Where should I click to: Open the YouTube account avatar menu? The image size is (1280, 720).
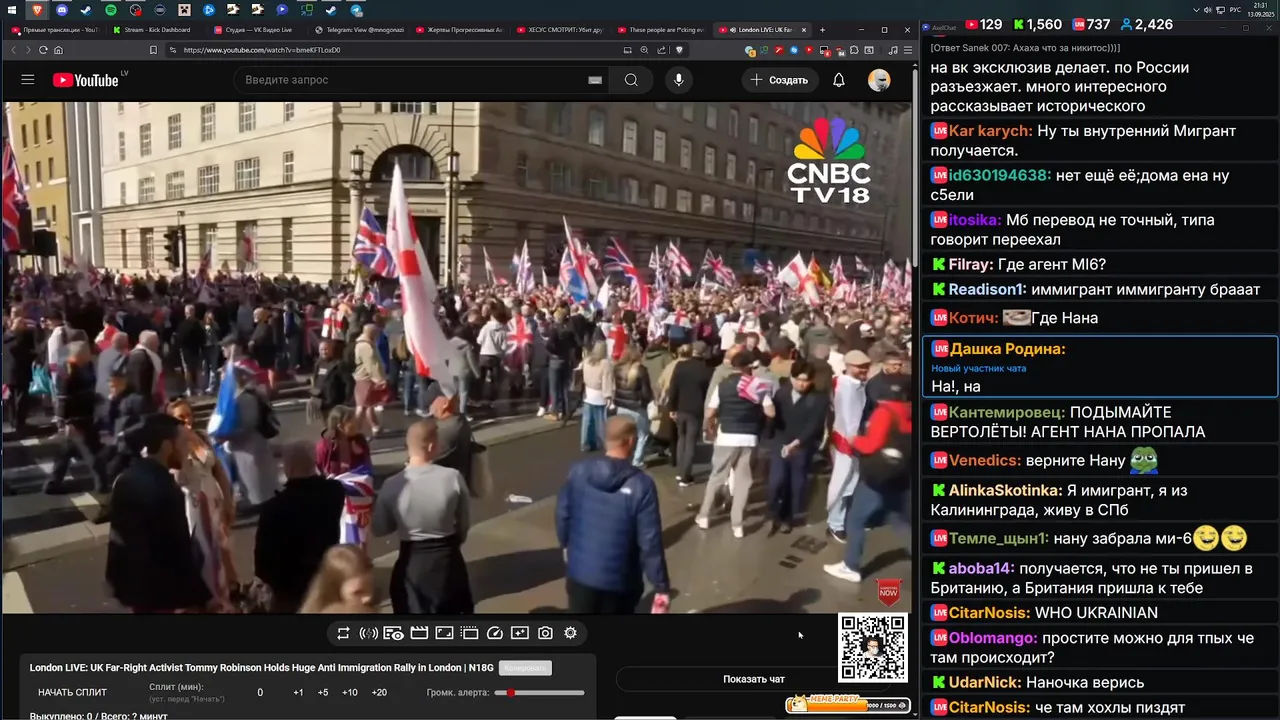pos(879,80)
